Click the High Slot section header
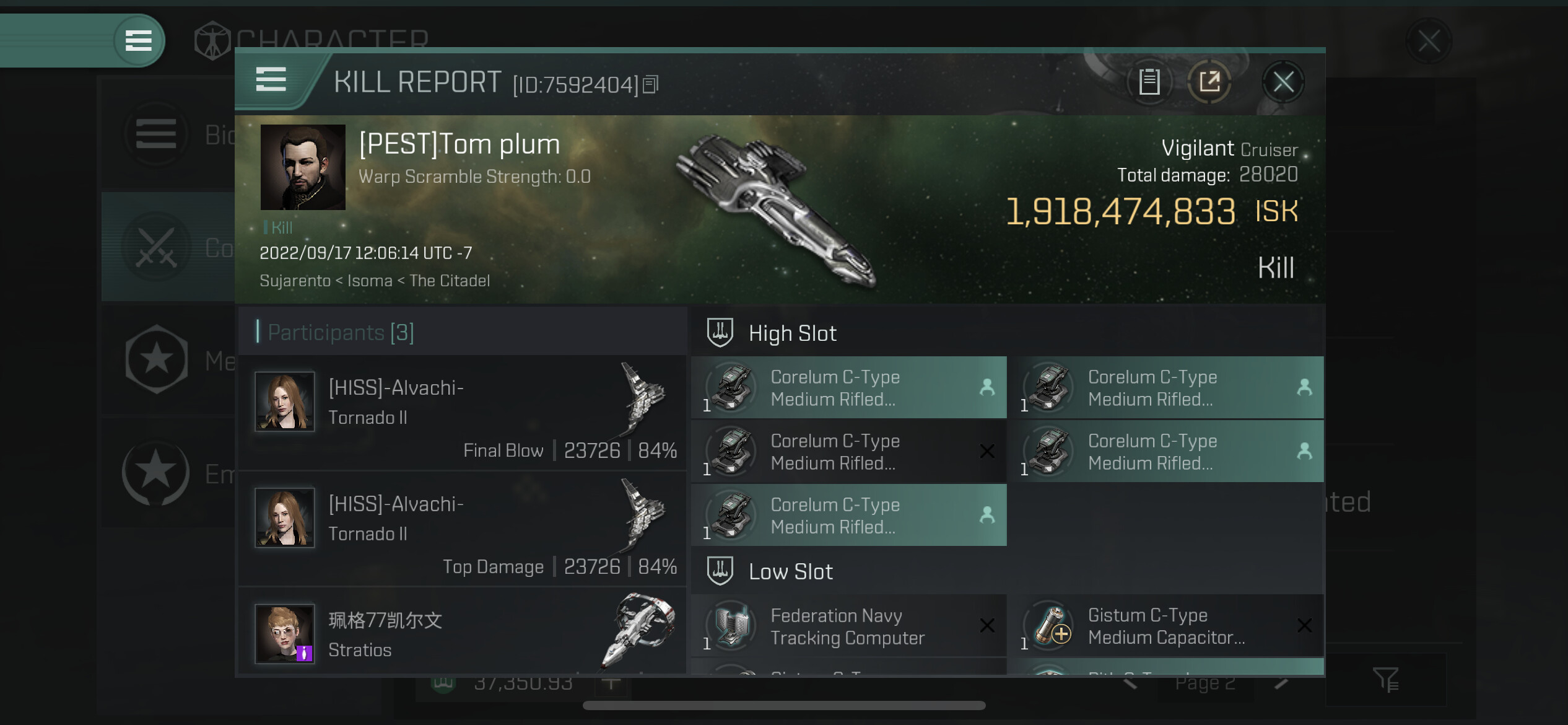The height and width of the screenshot is (725, 1568). coord(792,333)
